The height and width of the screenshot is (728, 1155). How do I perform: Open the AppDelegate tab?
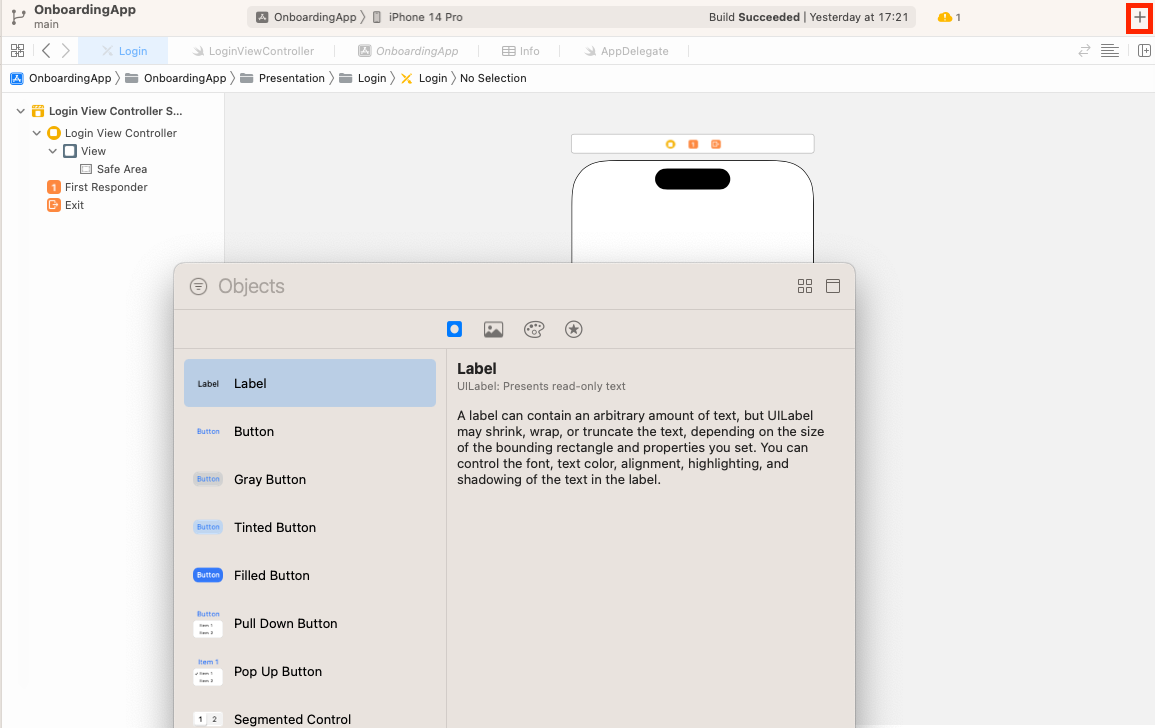(x=633, y=50)
